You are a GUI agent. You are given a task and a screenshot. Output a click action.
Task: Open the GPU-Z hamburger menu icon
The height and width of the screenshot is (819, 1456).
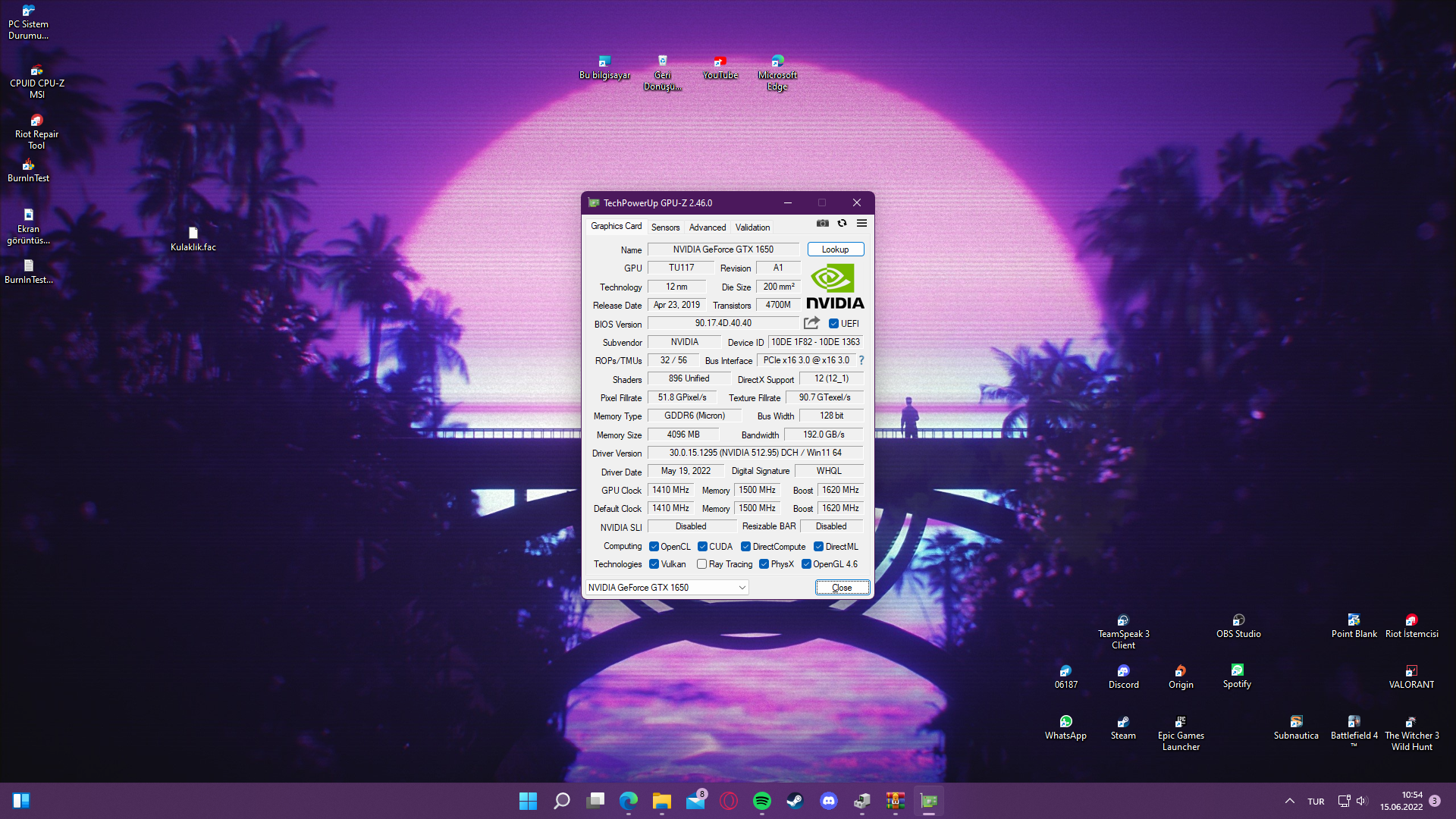(x=861, y=223)
